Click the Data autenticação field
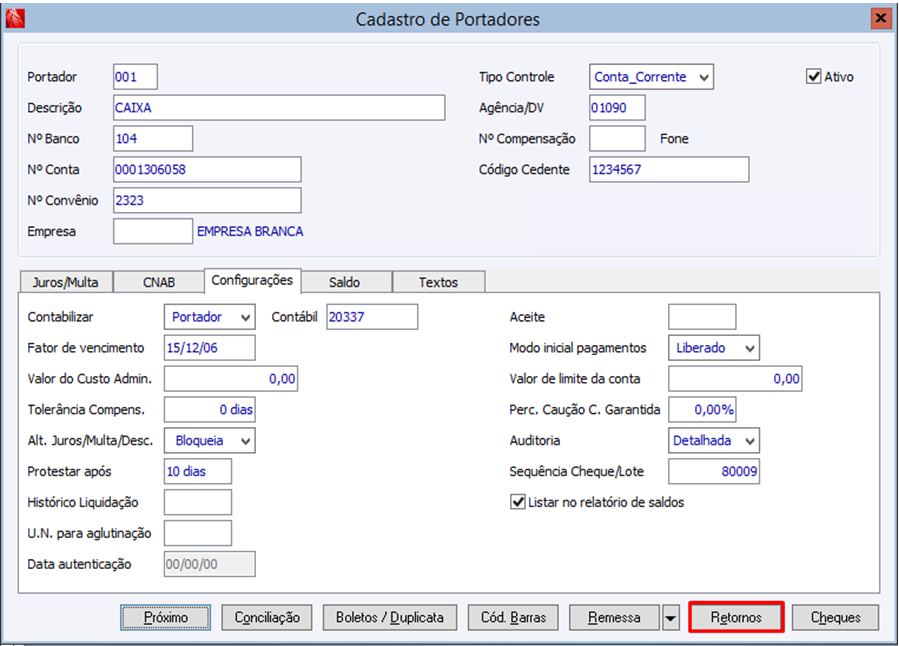Viewport: 899px width, 646px height. tap(210, 565)
